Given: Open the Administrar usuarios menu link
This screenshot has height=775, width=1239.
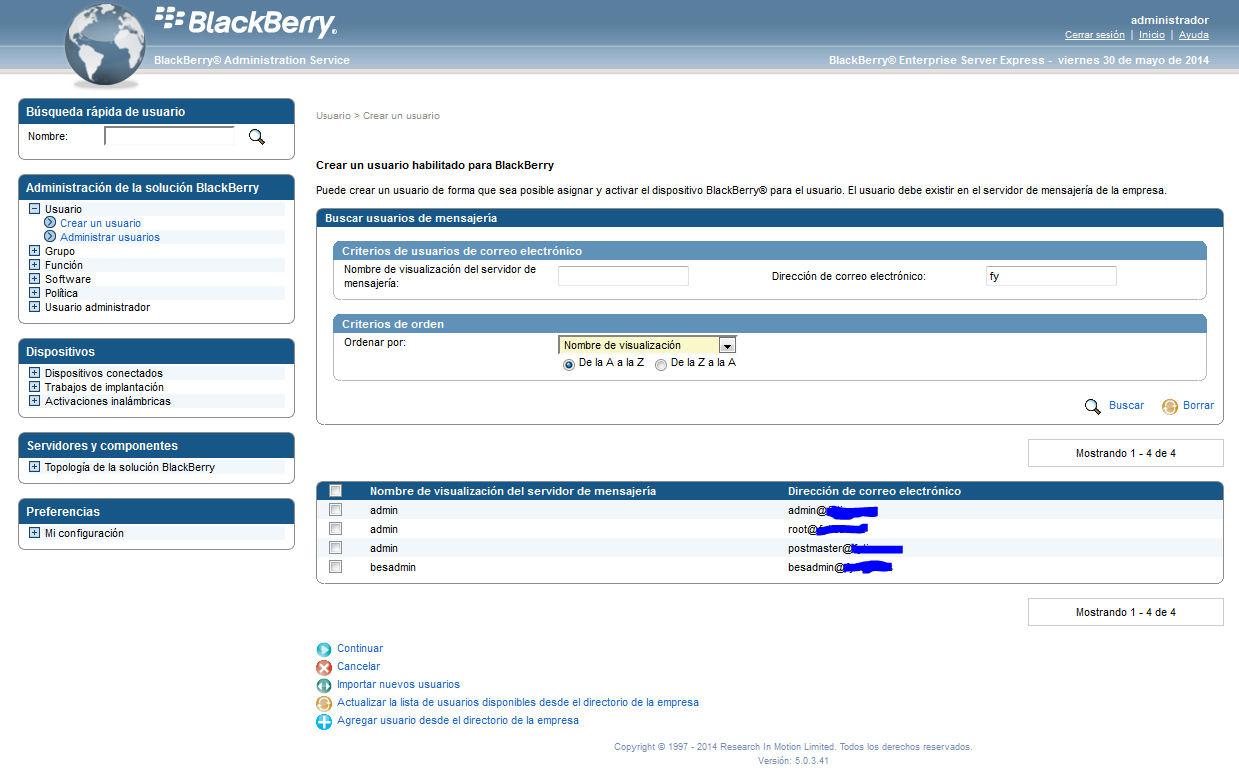Looking at the screenshot, I should coord(110,237).
